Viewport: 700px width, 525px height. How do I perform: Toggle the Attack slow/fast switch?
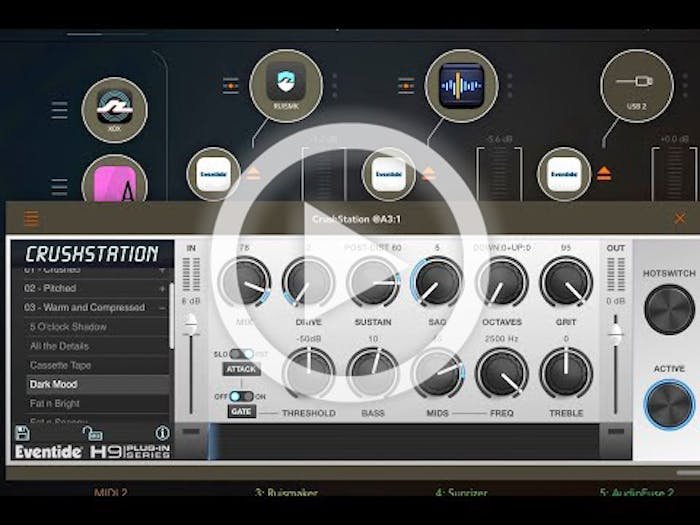point(242,354)
